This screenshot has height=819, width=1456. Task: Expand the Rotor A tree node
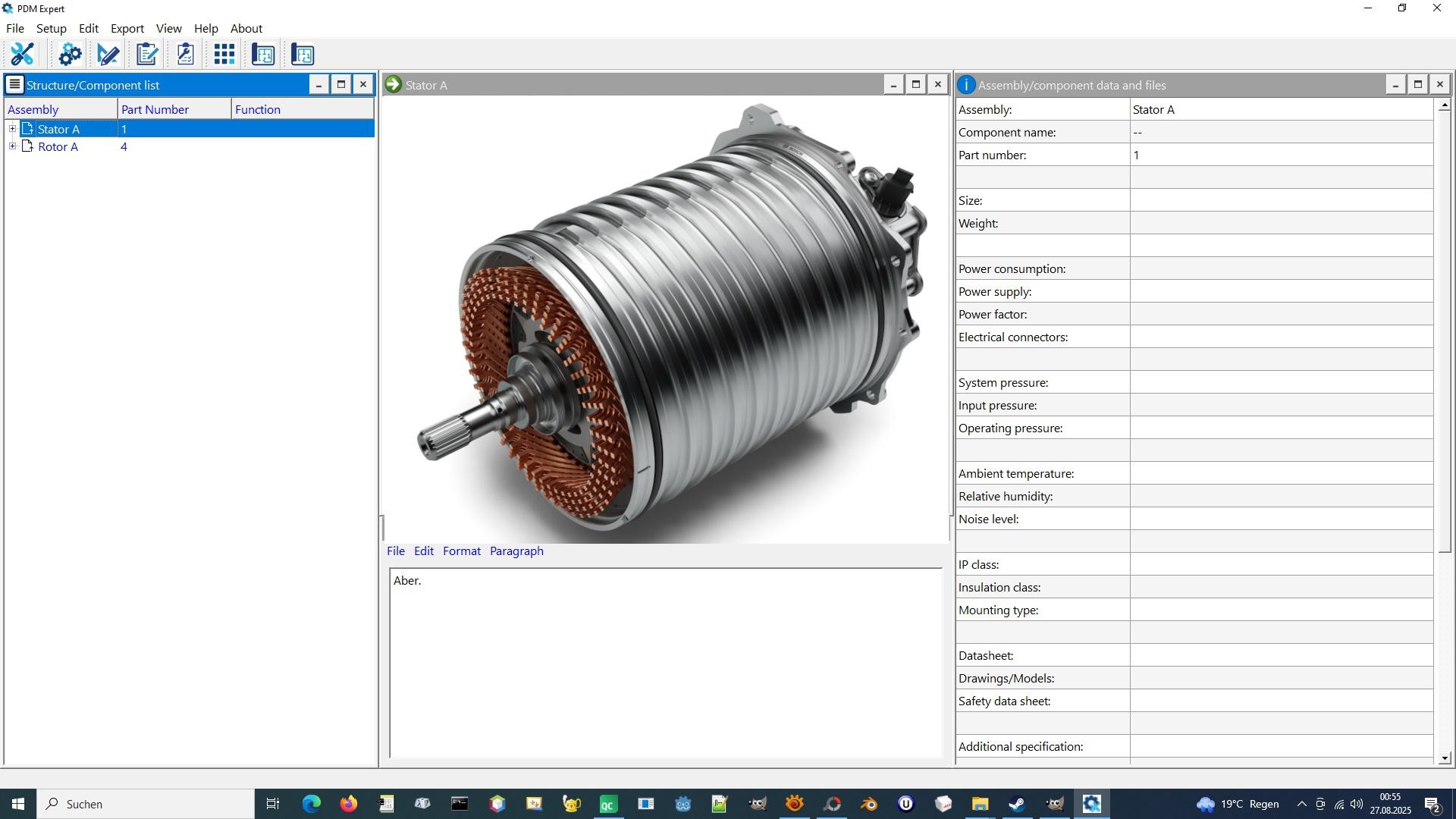point(12,146)
